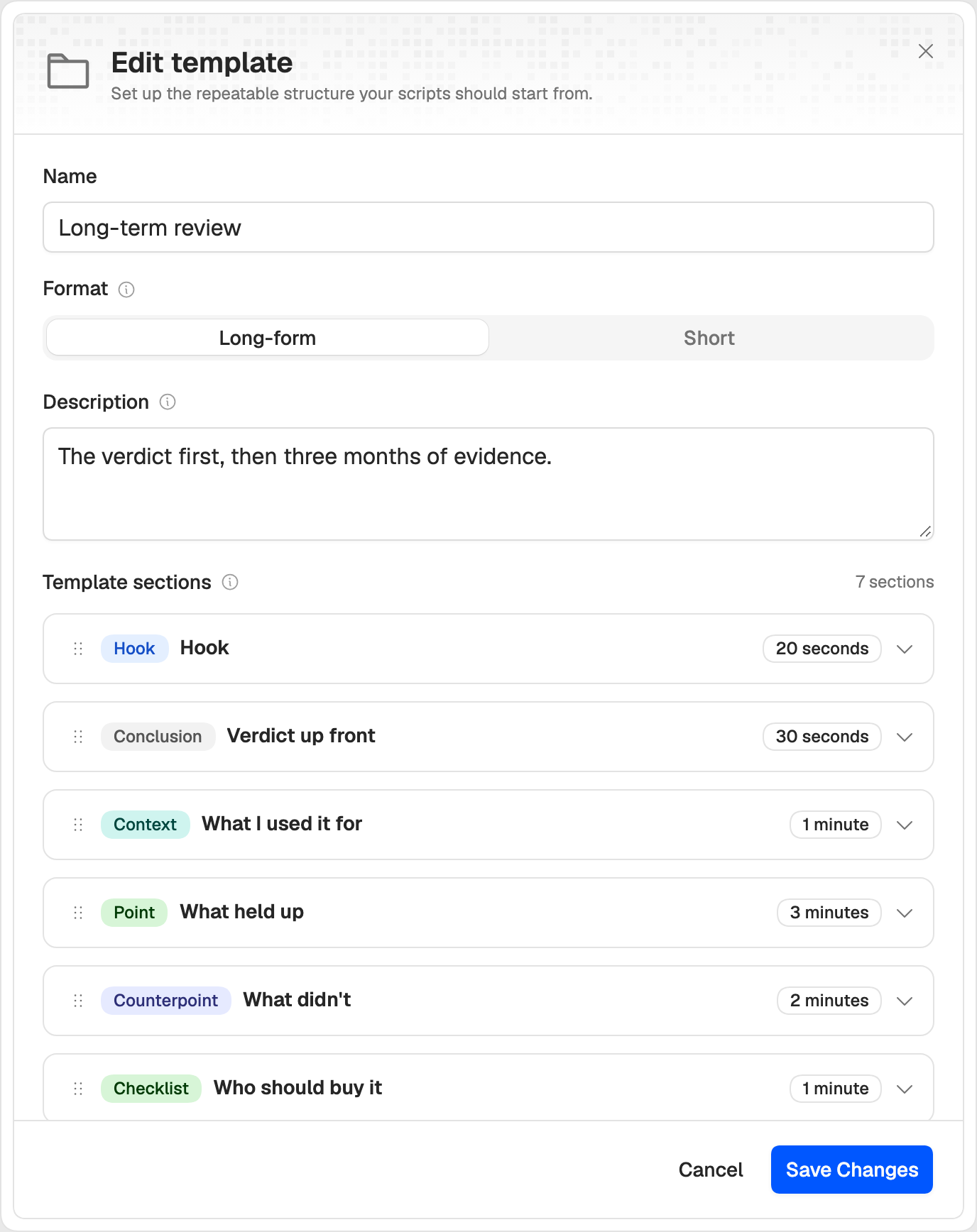Open the 1 minute duration for Context section

(x=836, y=825)
